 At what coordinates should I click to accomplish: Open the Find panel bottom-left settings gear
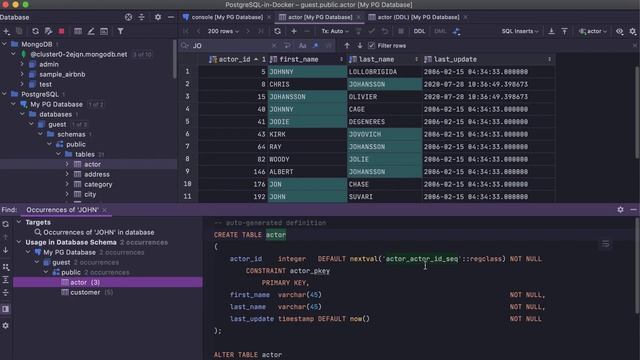(x=5, y=326)
